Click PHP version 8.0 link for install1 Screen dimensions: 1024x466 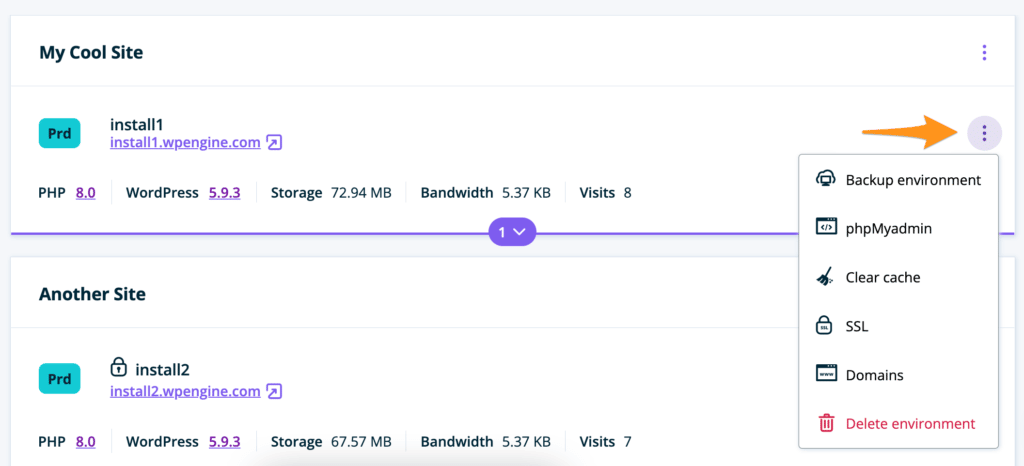85,193
